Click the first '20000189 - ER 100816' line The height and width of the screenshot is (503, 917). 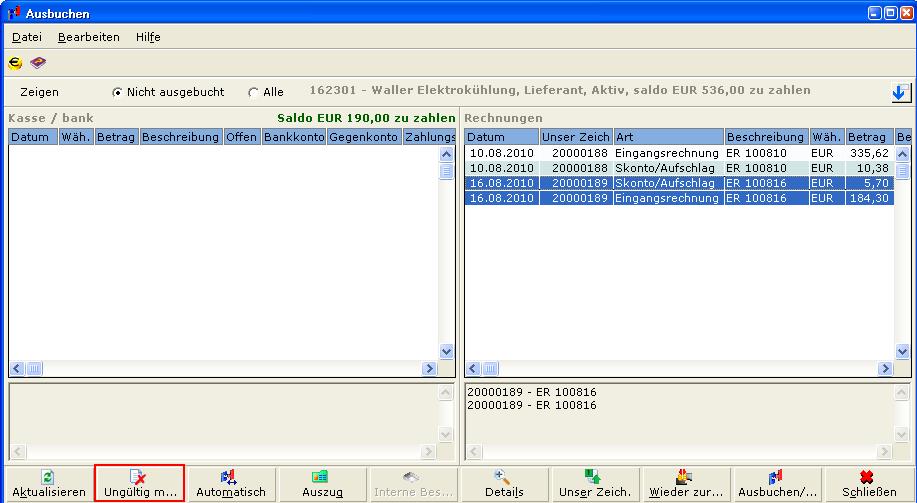coord(532,392)
